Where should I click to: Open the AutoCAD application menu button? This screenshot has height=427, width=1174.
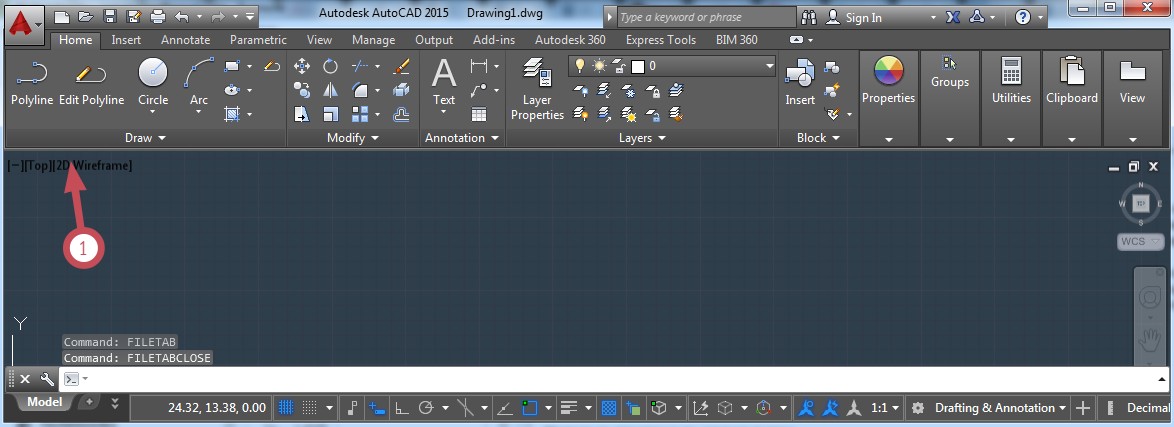[25, 25]
